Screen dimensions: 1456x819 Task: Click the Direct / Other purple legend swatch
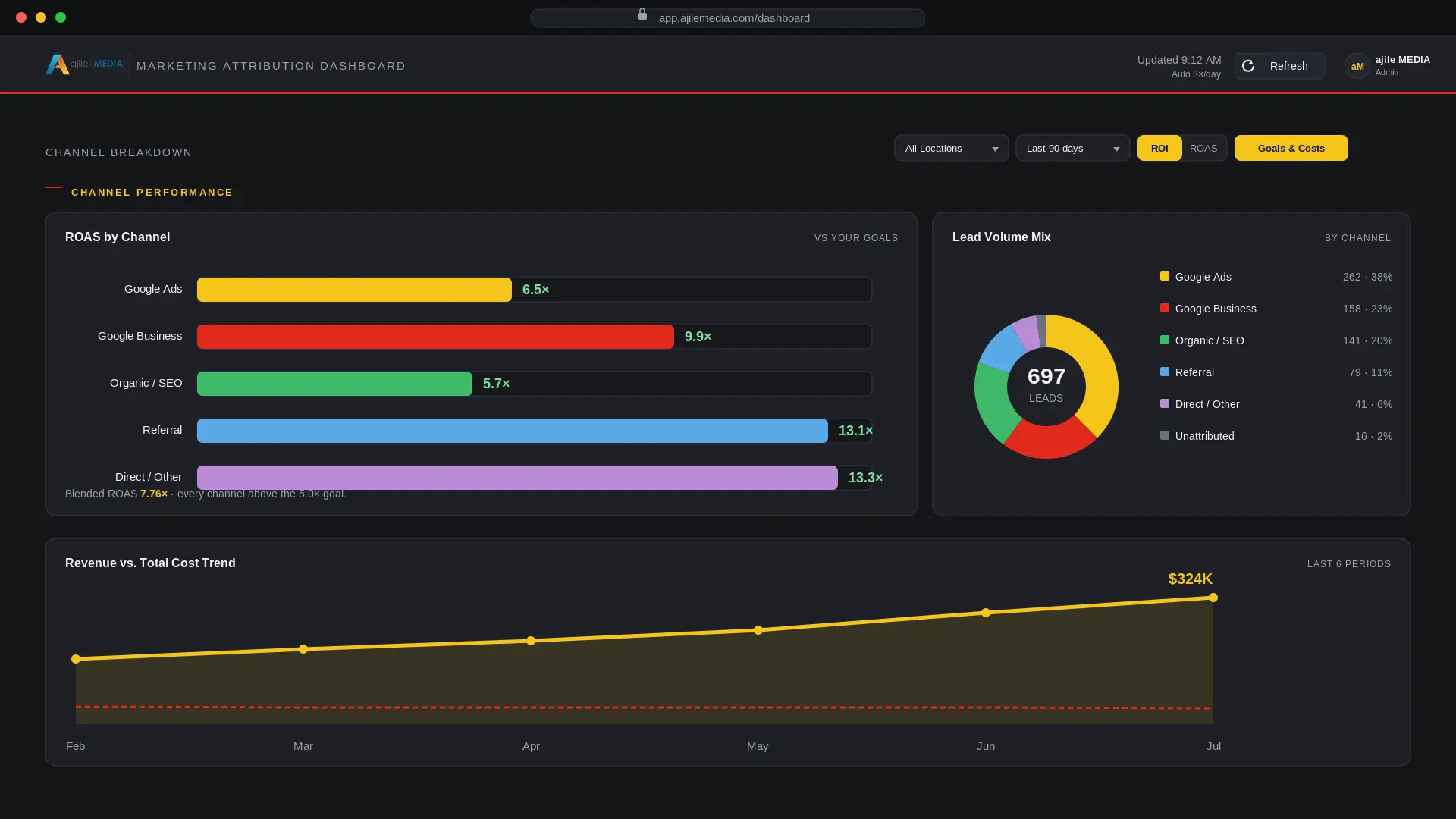(1165, 403)
